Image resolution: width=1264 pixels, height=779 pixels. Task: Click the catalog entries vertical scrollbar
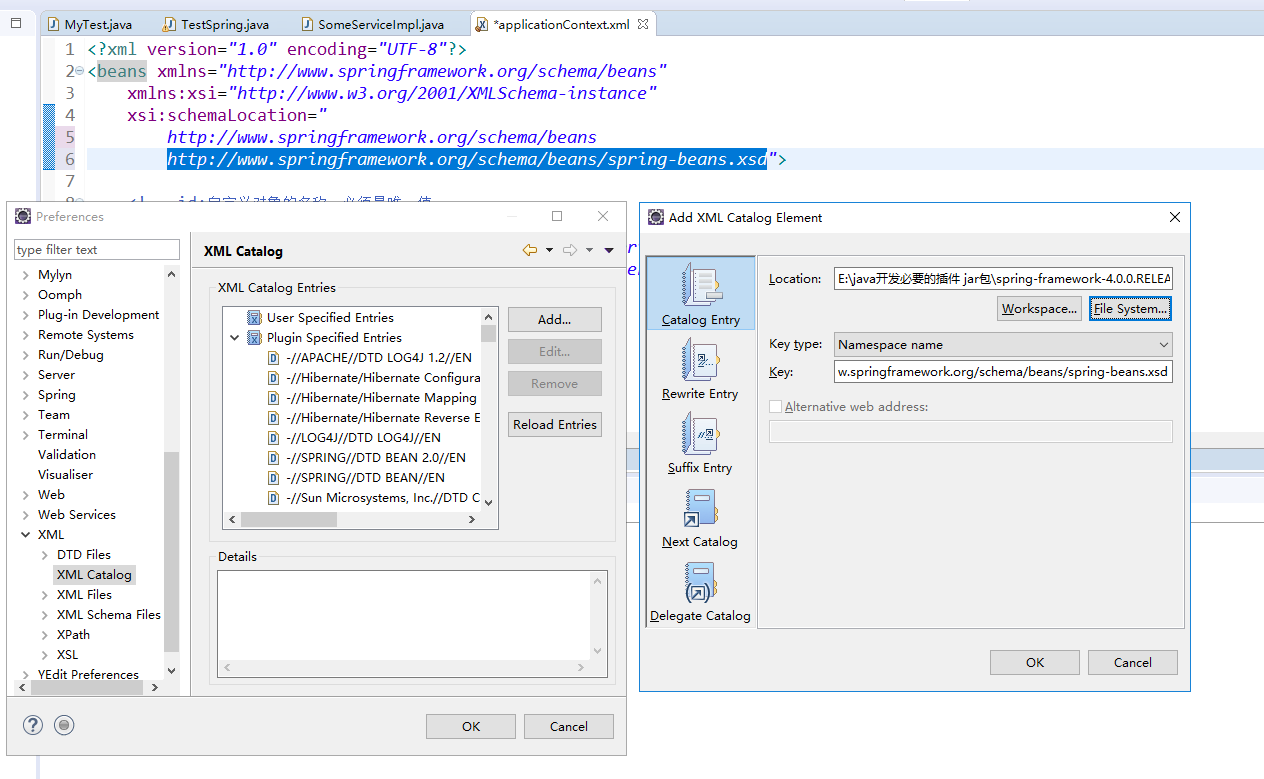point(488,410)
